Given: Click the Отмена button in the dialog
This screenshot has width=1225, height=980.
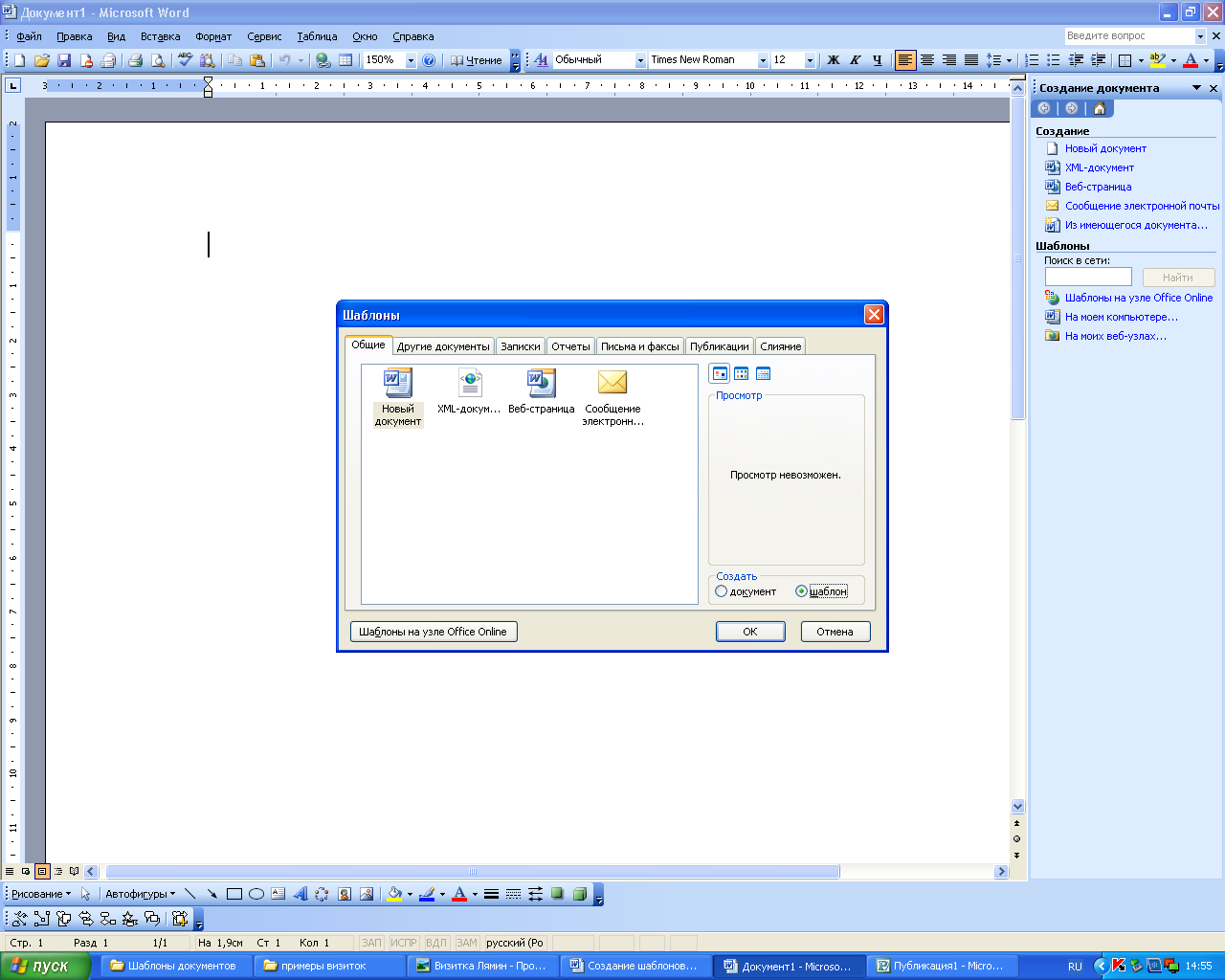Looking at the screenshot, I should click(x=835, y=632).
